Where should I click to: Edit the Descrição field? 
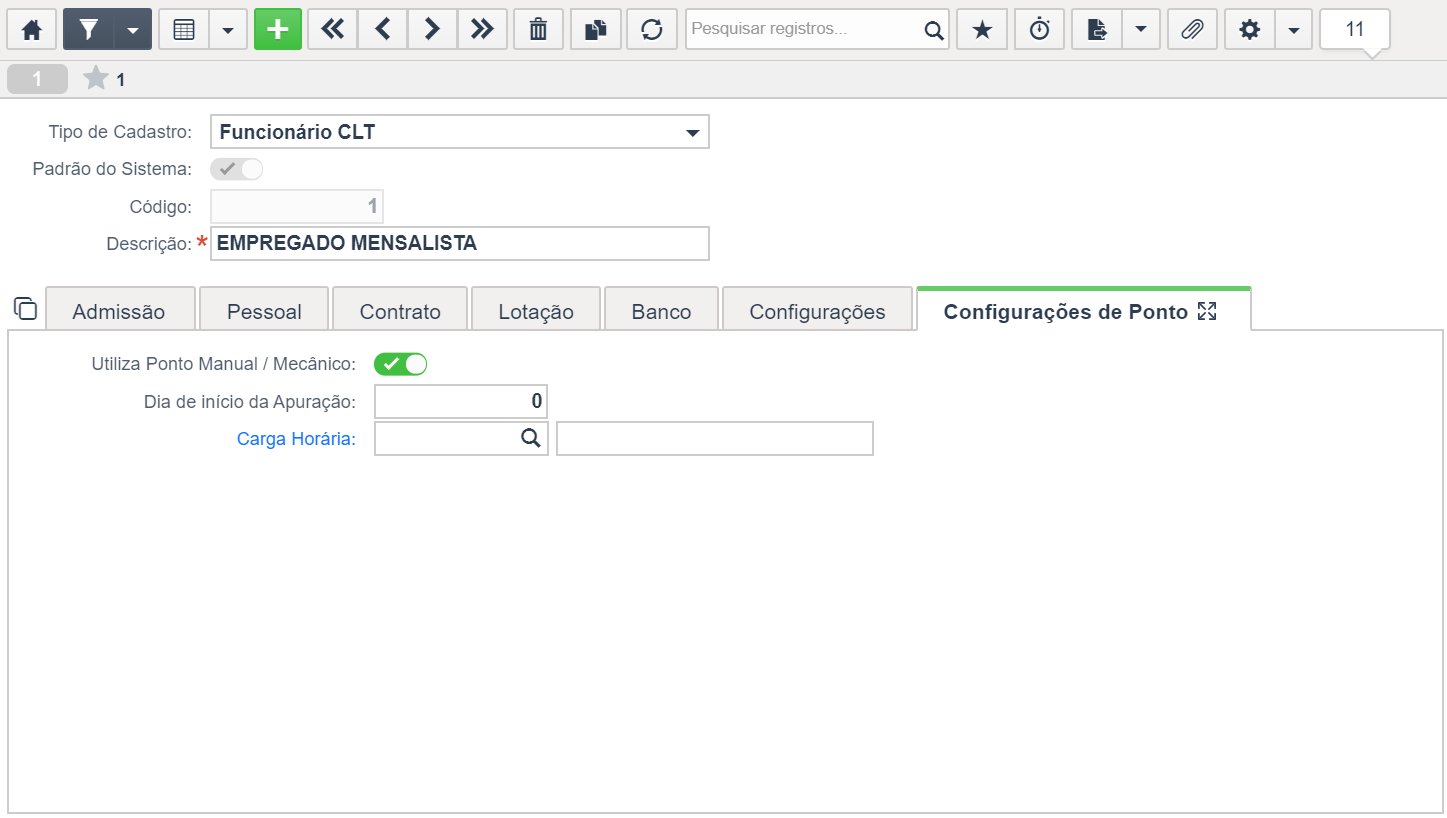[x=460, y=243]
